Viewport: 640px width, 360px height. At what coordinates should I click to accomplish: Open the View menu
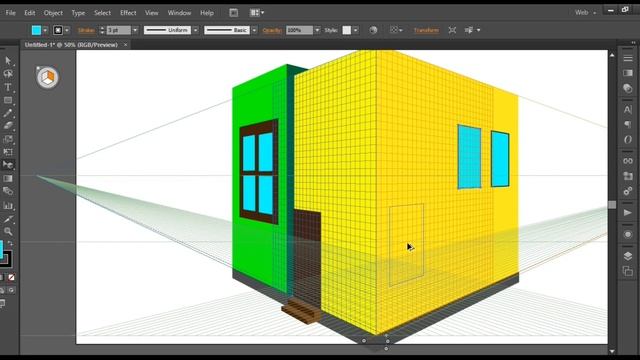(151, 13)
